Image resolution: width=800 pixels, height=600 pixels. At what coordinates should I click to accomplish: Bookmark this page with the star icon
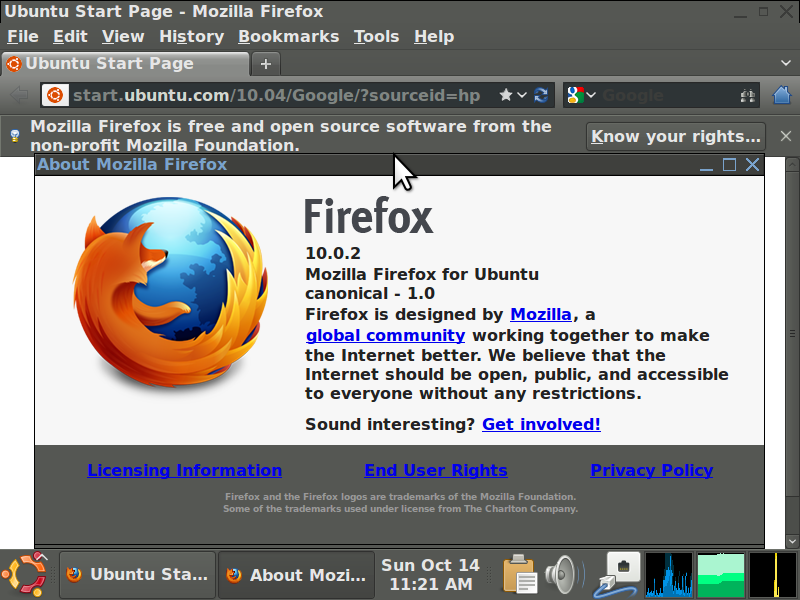[x=506, y=95]
